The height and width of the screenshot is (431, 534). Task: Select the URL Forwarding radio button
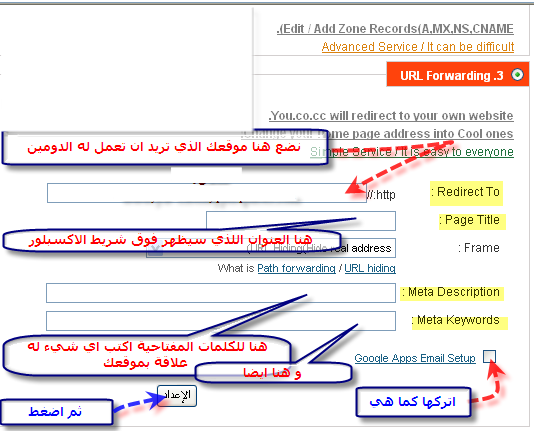point(517,75)
